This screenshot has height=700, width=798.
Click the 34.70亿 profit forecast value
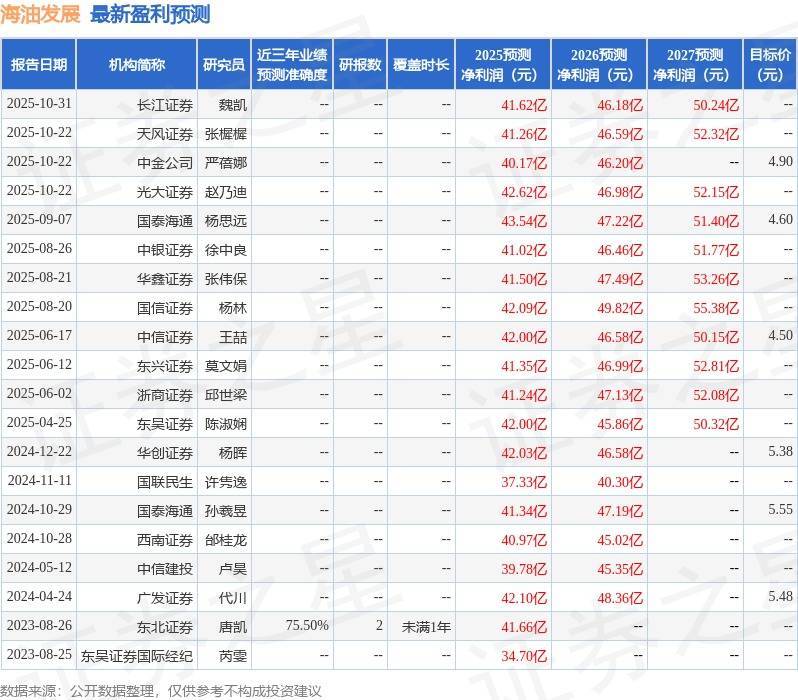pyautogui.click(x=524, y=657)
